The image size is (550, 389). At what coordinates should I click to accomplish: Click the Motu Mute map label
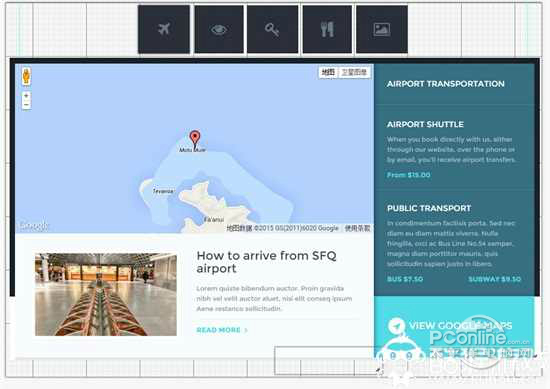pos(193,150)
